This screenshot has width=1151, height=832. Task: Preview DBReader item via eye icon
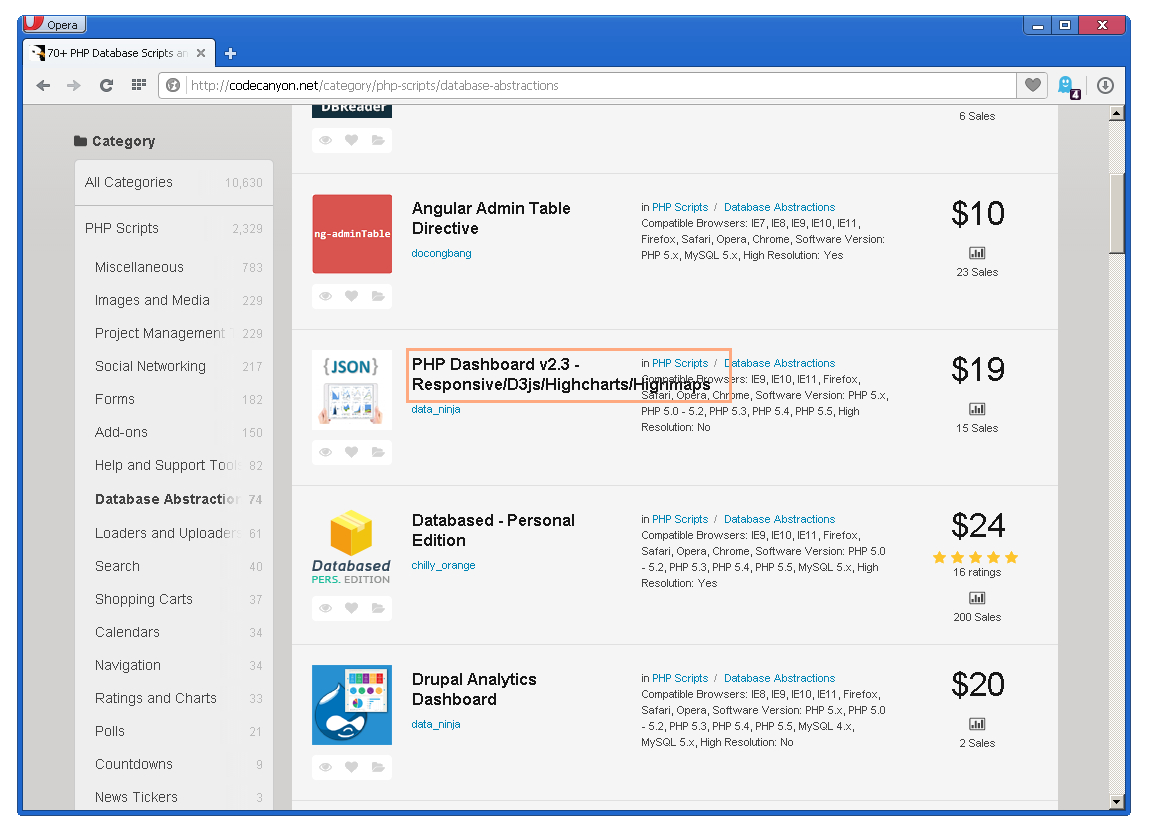pos(325,140)
